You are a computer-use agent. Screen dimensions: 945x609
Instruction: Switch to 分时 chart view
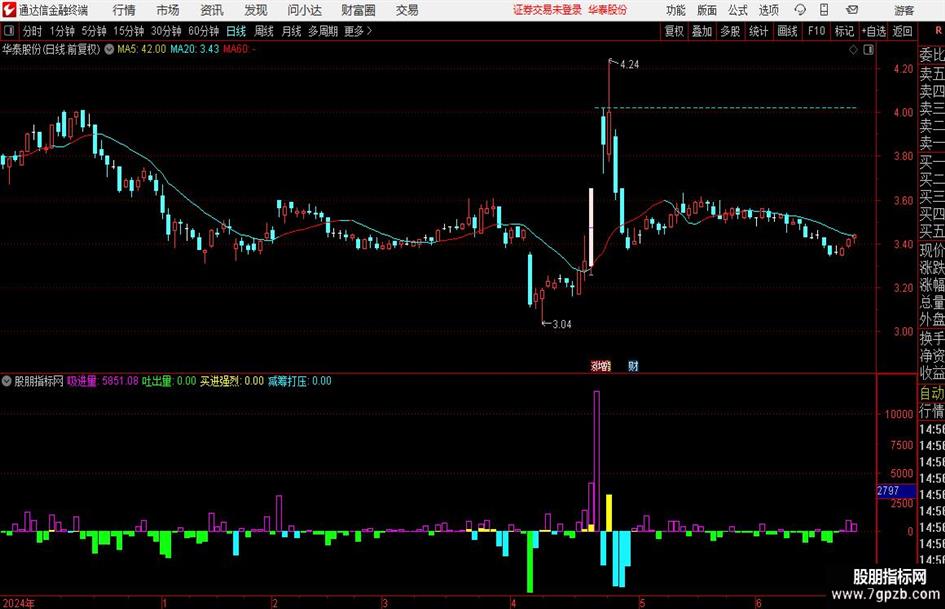(x=33, y=31)
